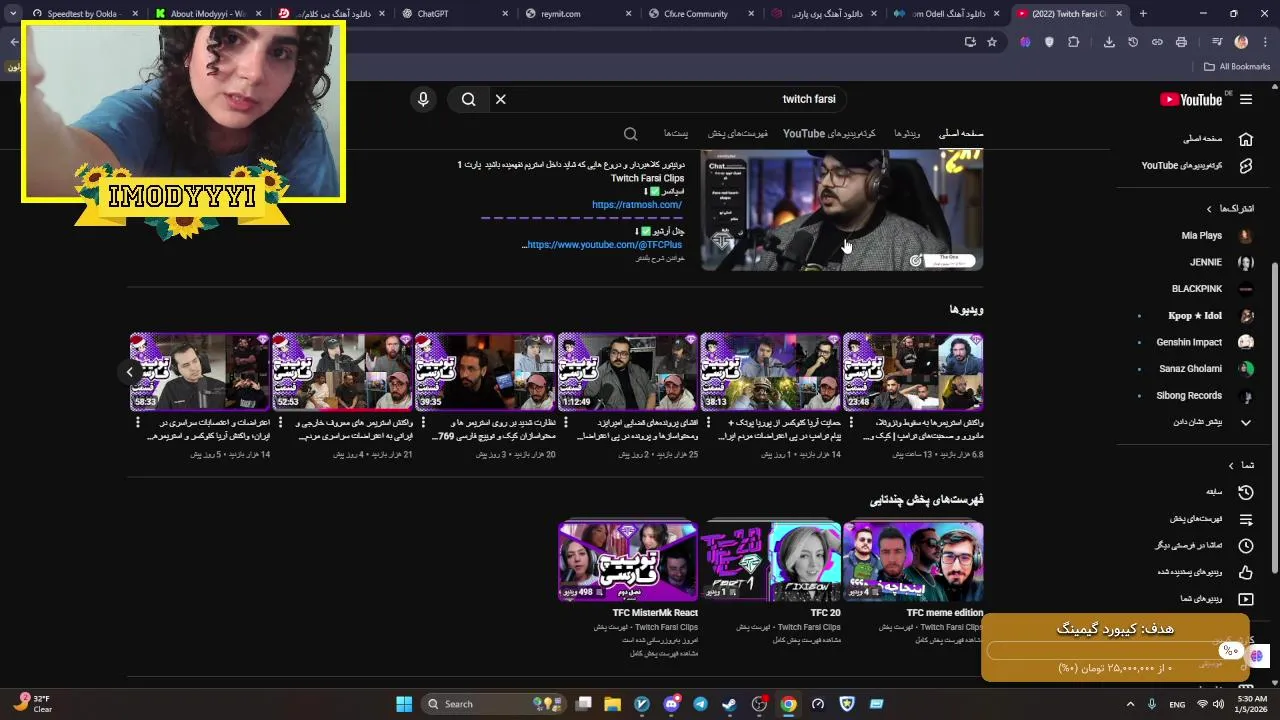Click the shield extension icon in the toolbar
1280x720 pixels.
point(1049,42)
